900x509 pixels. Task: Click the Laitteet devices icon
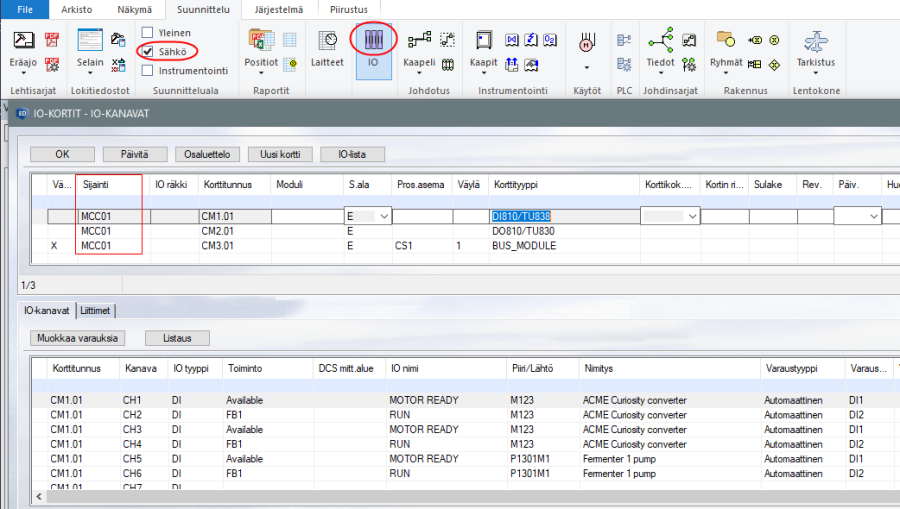pyautogui.click(x=327, y=40)
